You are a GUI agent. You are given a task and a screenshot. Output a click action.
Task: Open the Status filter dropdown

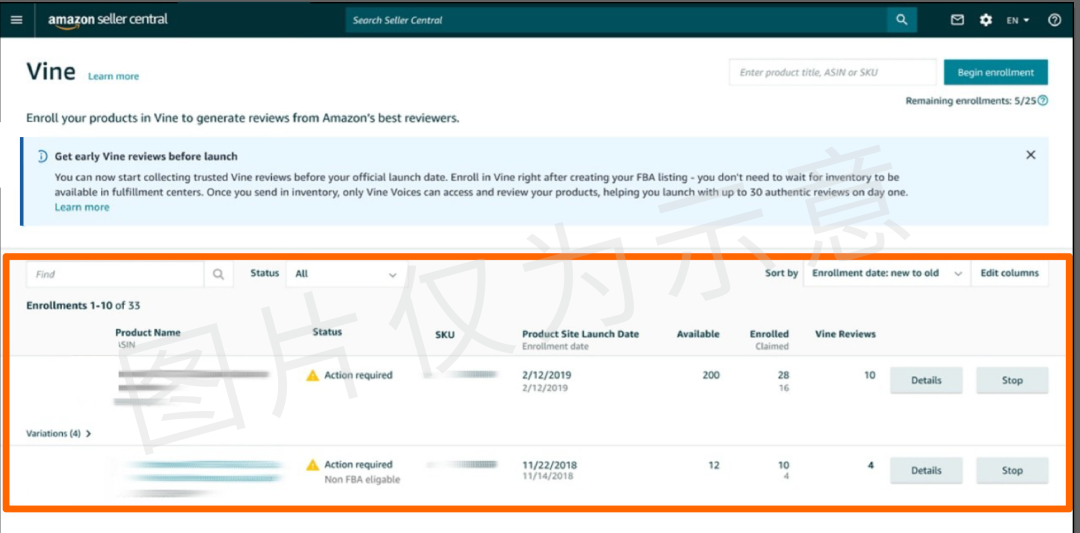click(x=346, y=274)
